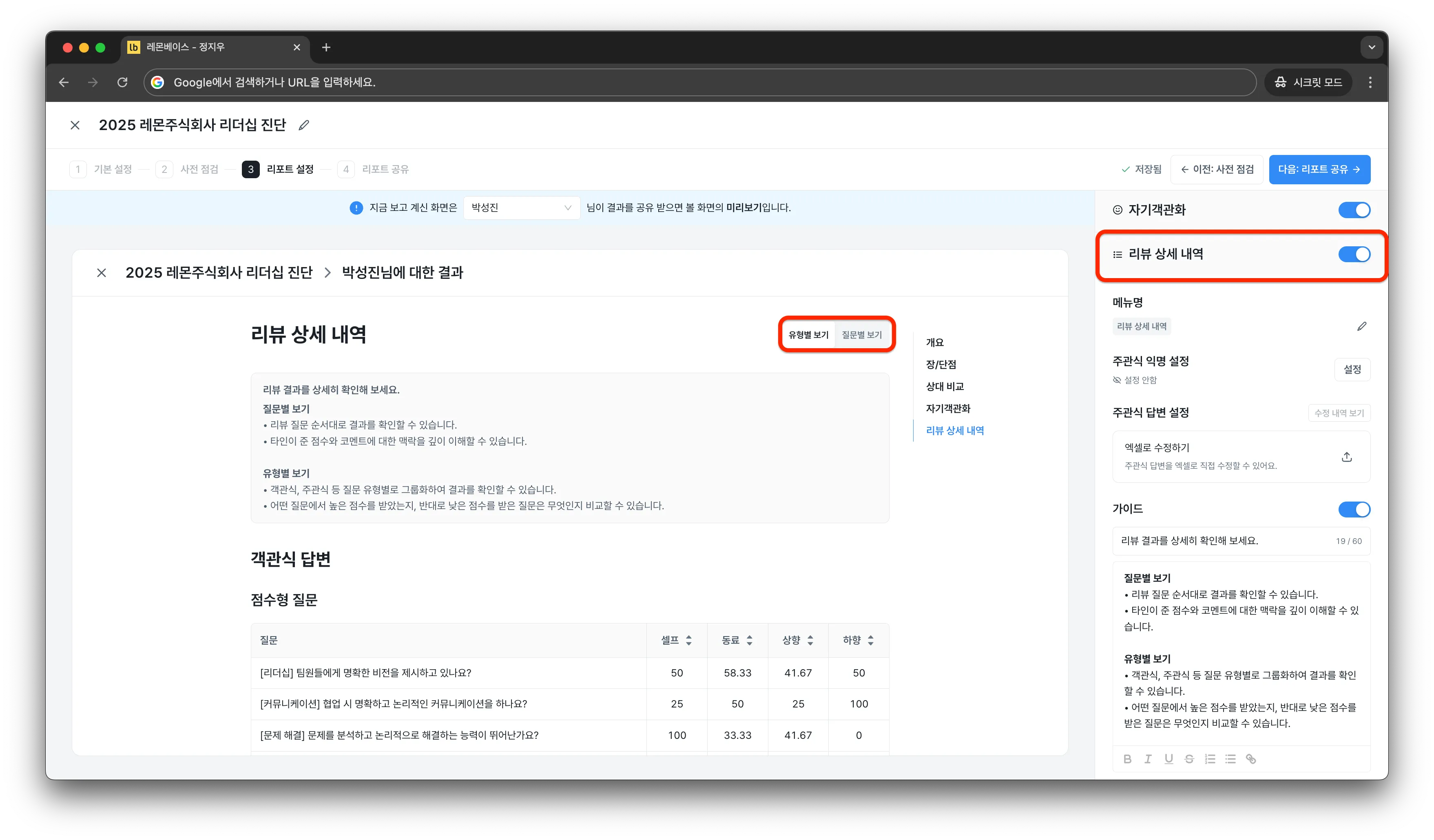Jump to 자기객관화 section in side navigation

(948, 409)
